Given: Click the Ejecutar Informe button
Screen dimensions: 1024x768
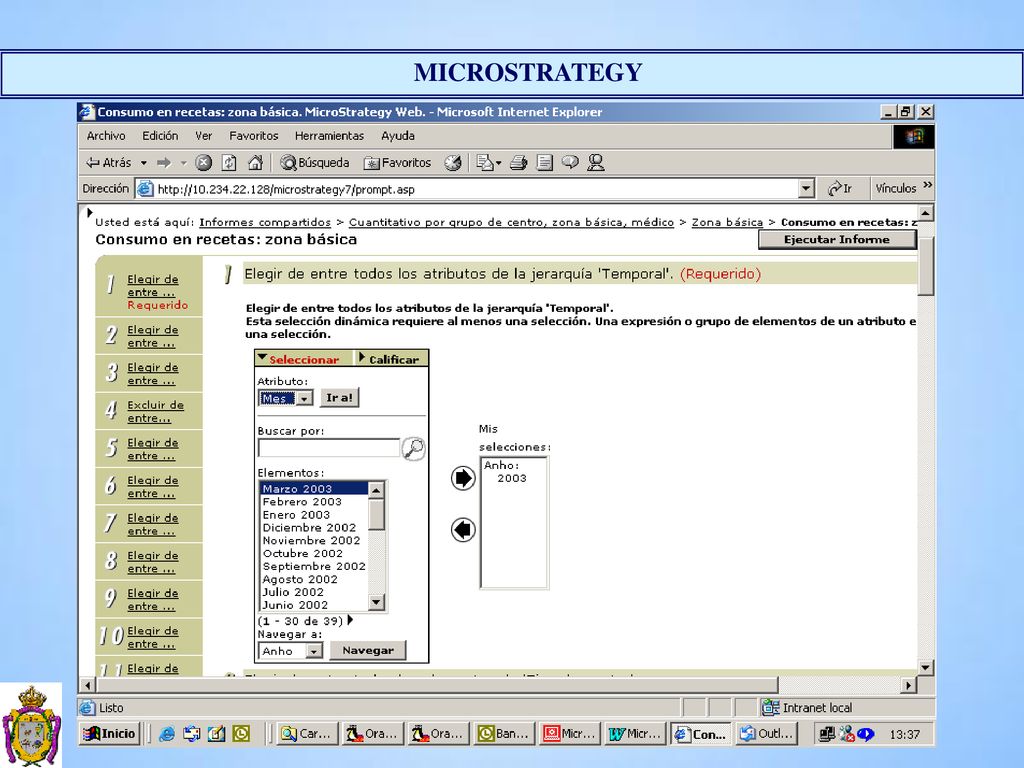Looking at the screenshot, I should (x=837, y=240).
